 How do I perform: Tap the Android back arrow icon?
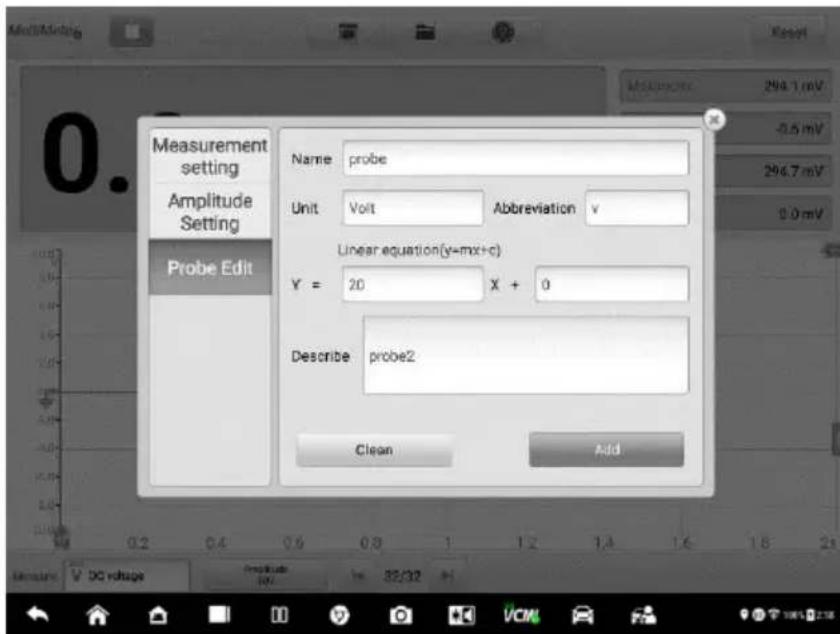tap(38, 615)
